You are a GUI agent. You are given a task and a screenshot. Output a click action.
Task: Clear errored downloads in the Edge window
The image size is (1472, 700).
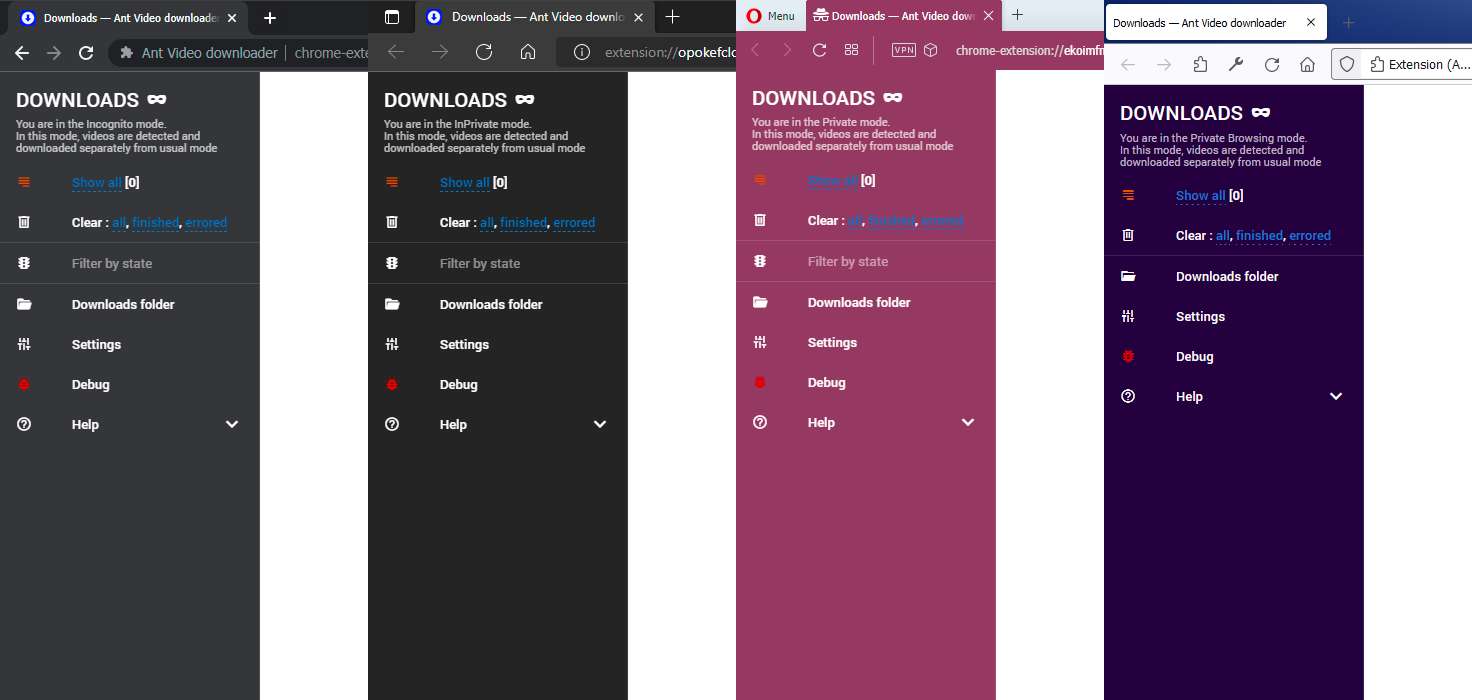(x=574, y=223)
